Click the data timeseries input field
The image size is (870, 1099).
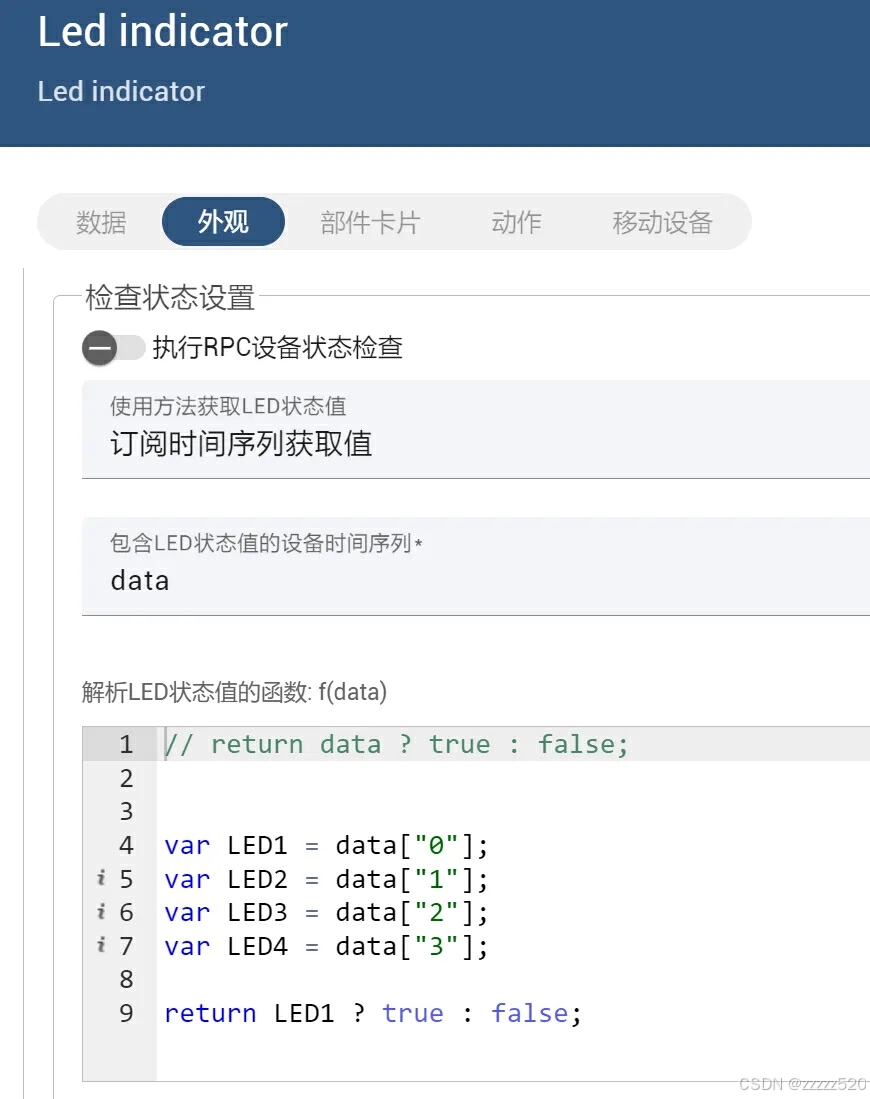[x=400, y=580]
